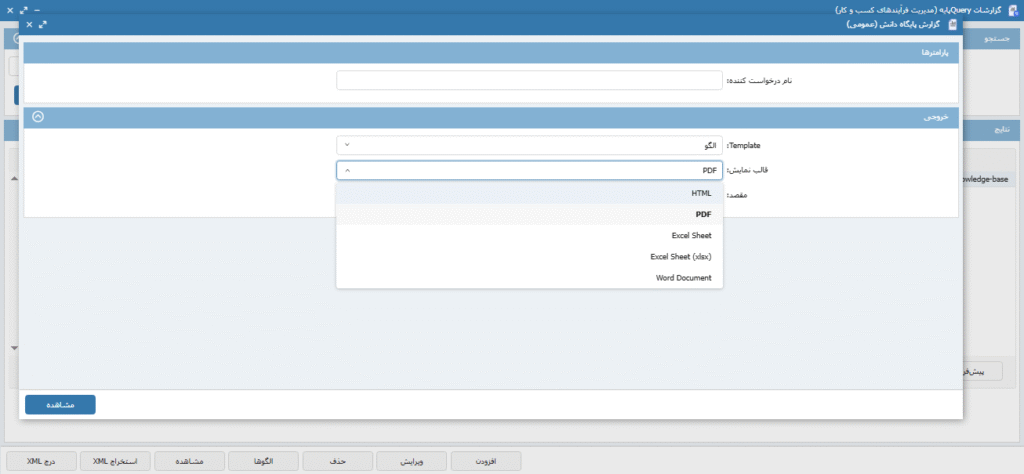Select Excel Sheet (xlsx) output format
1024x474 pixels.
coord(529,257)
